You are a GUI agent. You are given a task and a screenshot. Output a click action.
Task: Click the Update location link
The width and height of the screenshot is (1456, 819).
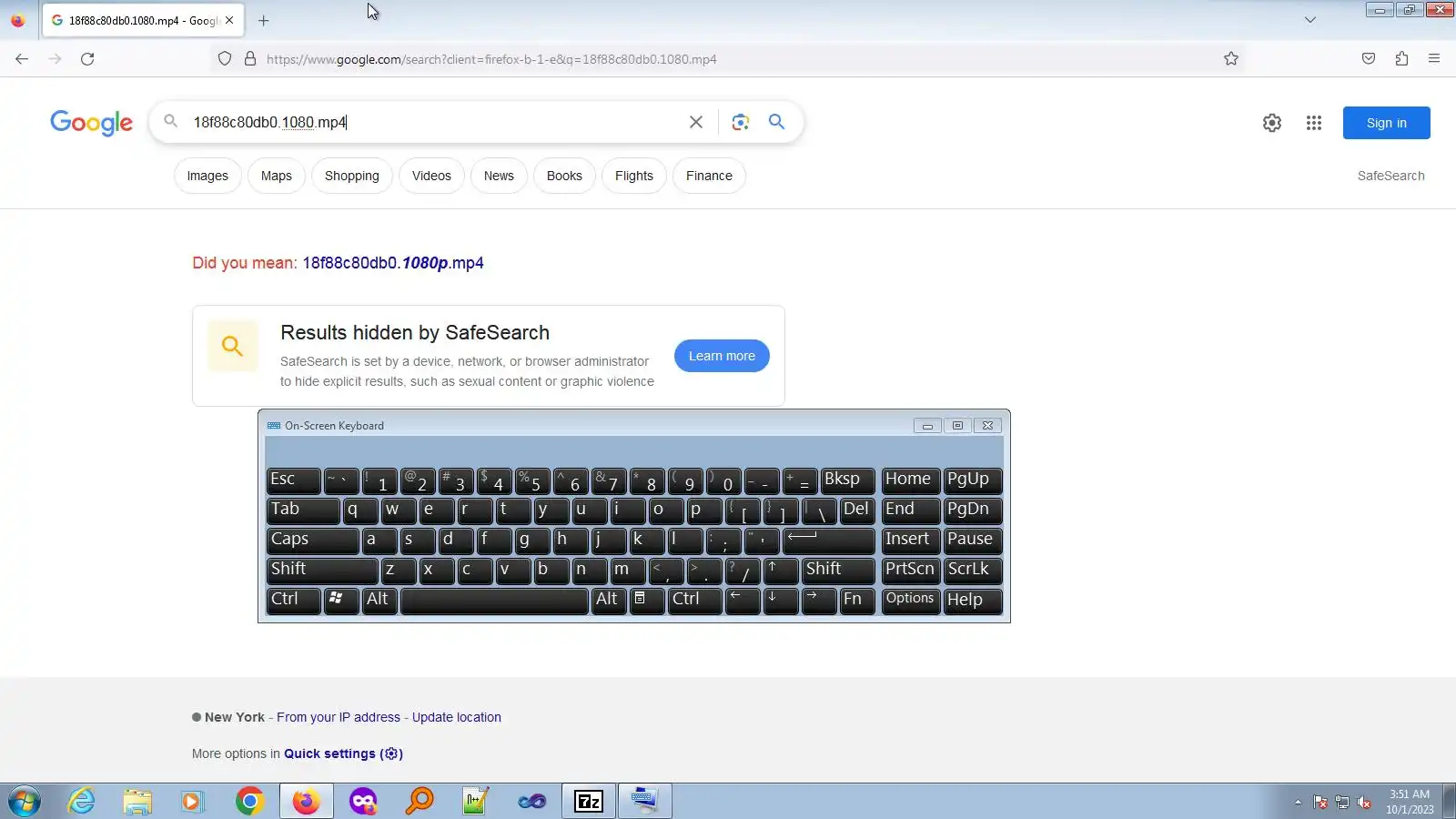[457, 717]
